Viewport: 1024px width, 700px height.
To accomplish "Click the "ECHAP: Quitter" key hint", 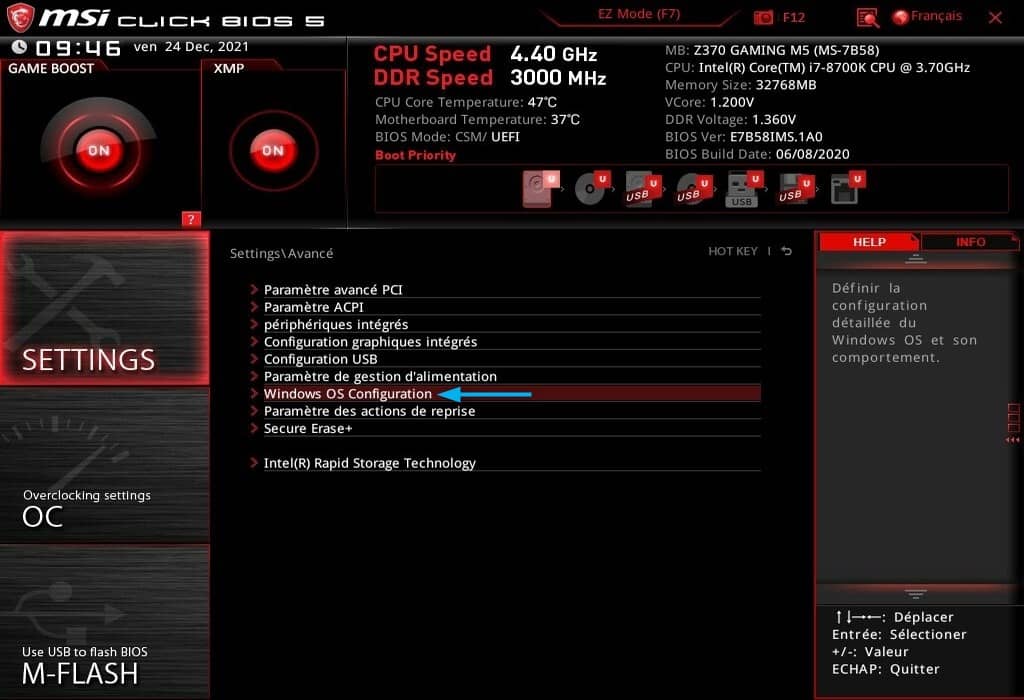I will (x=886, y=669).
